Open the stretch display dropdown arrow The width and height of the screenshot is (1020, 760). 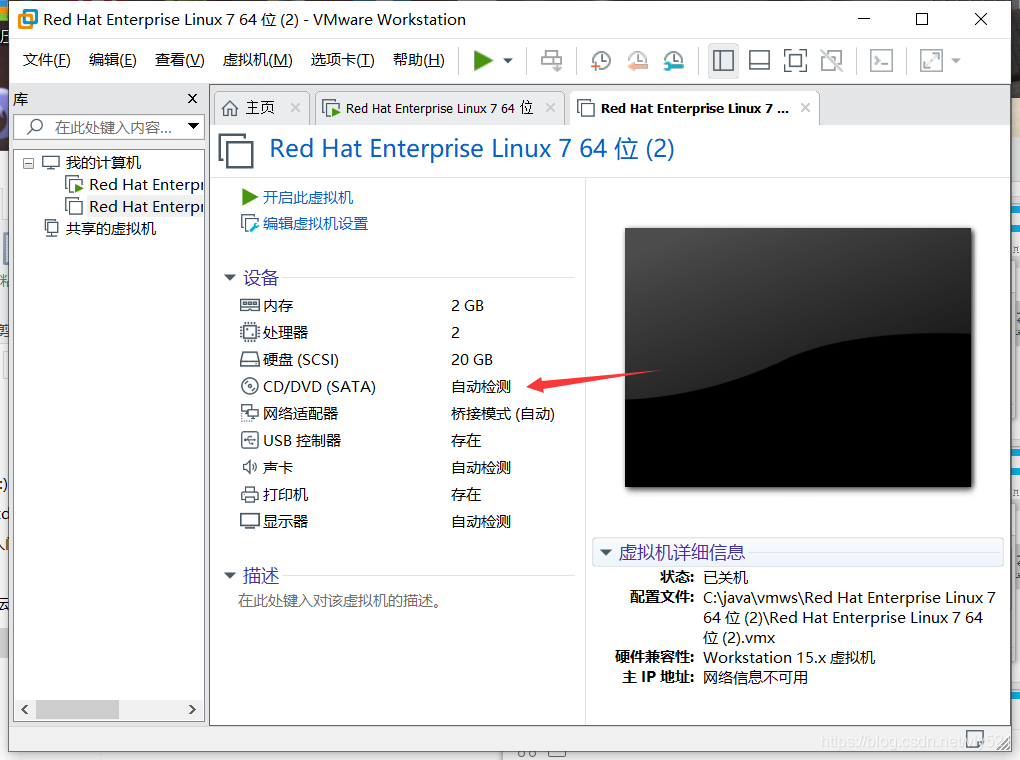956,61
